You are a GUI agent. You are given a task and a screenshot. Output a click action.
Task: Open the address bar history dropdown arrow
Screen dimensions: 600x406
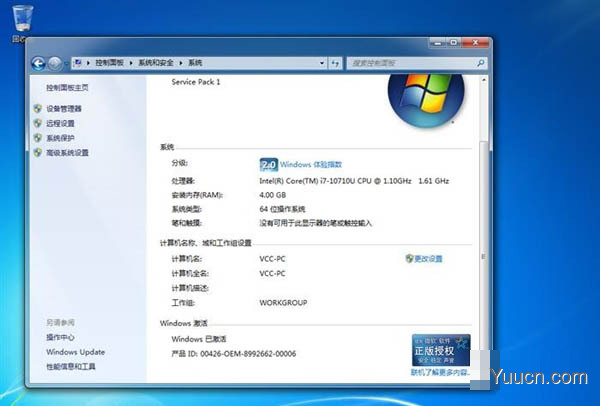coord(322,63)
